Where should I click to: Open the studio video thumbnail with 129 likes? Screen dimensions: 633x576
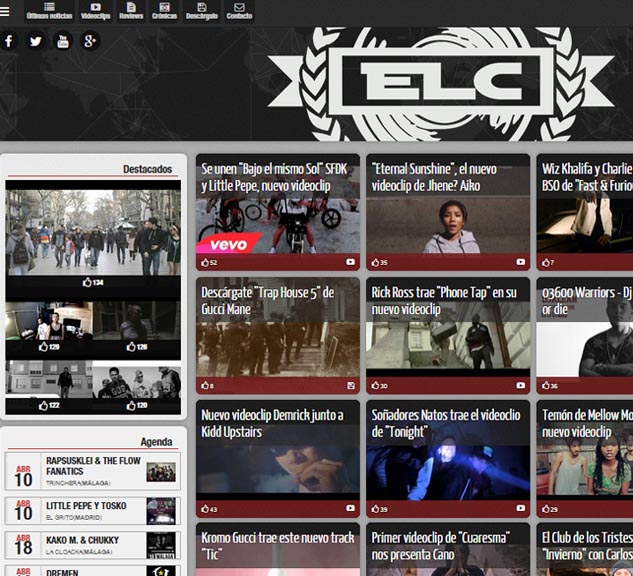click(49, 321)
